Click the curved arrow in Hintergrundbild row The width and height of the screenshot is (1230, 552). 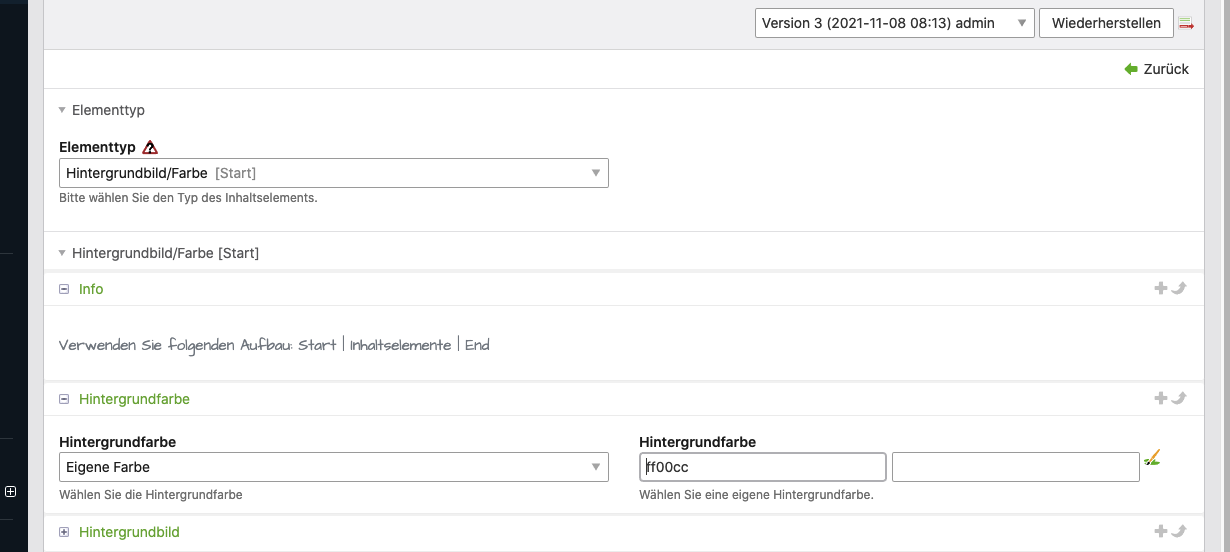[1178, 532]
